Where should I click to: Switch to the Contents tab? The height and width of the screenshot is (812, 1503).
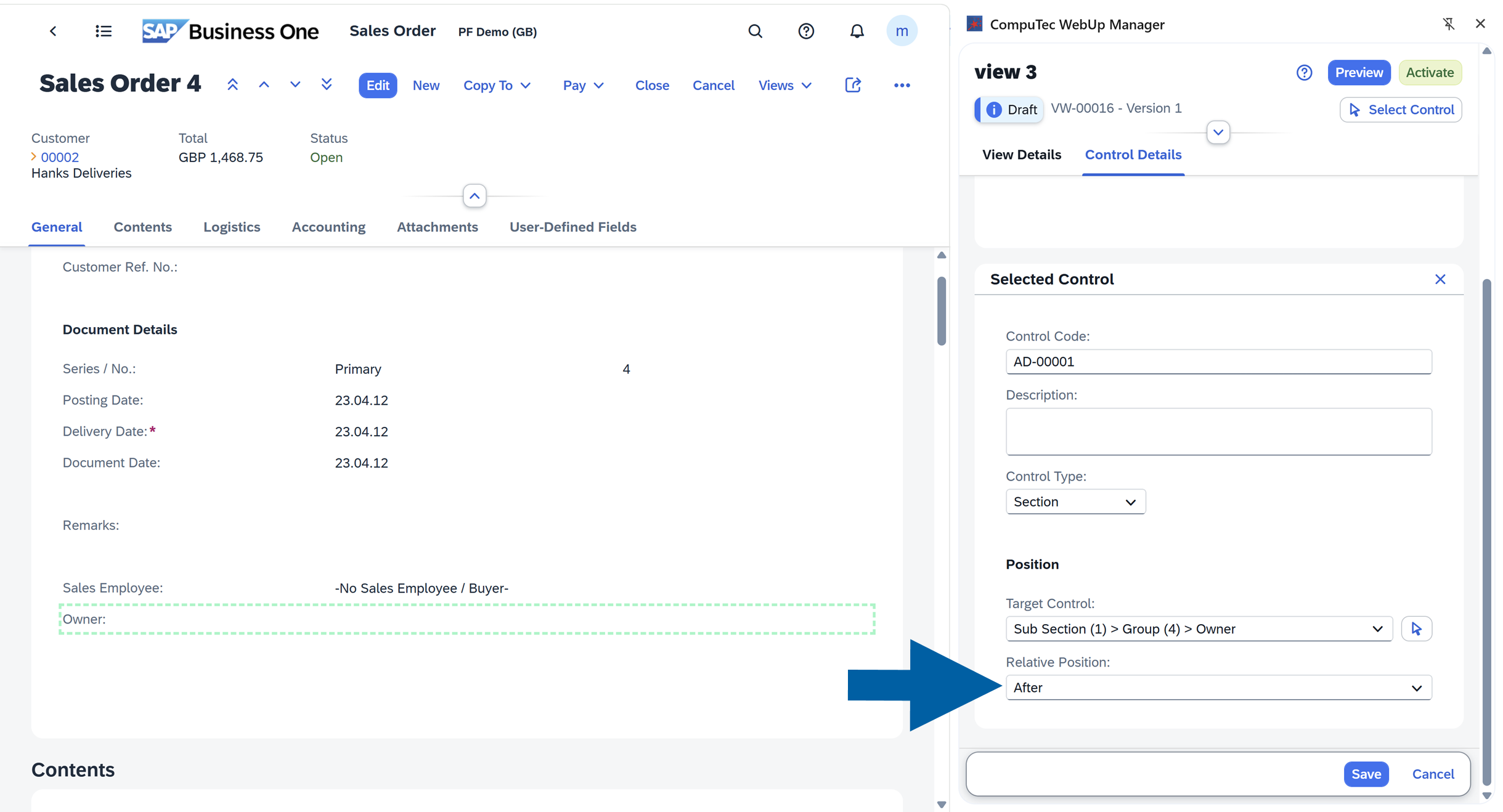(142, 227)
